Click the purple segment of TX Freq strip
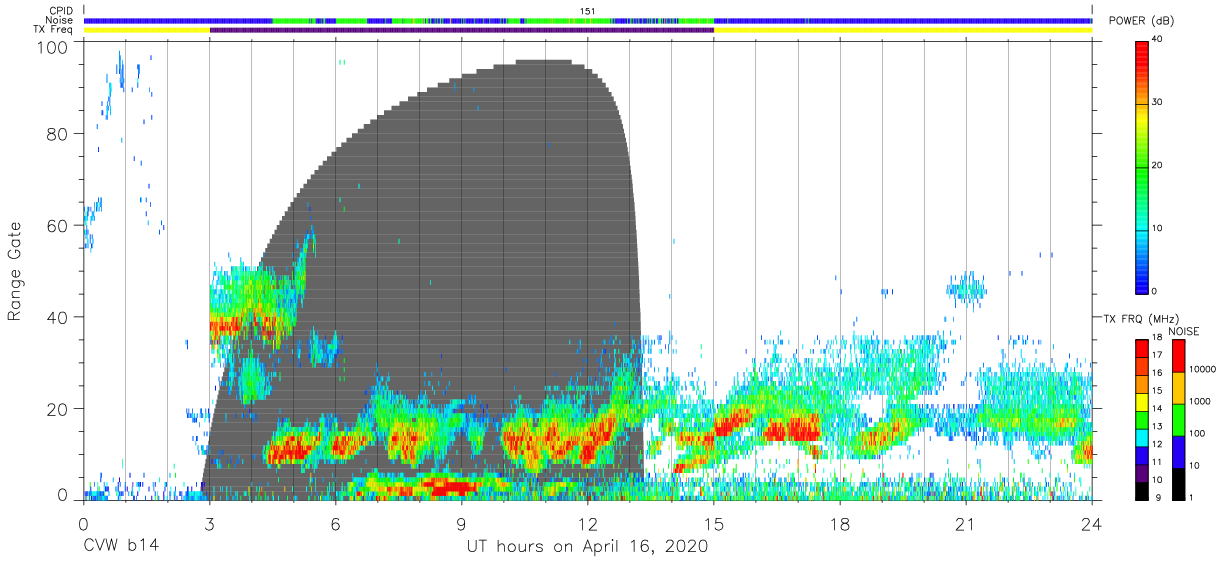Screen dimensions: 1228x567 pos(461,30)
